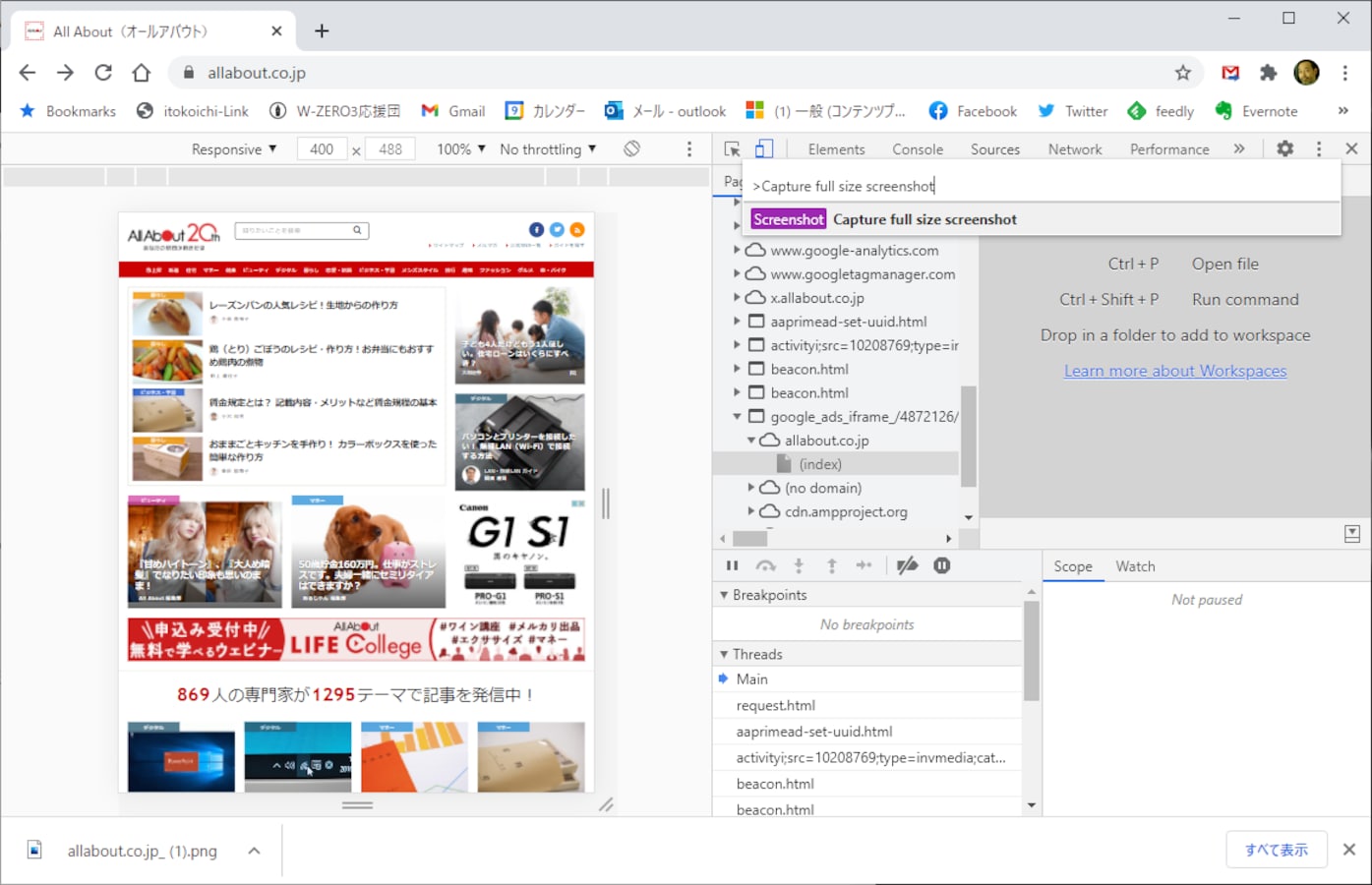Switch to the Console tab
The image size is (1372, 885).
pos(917,148)
